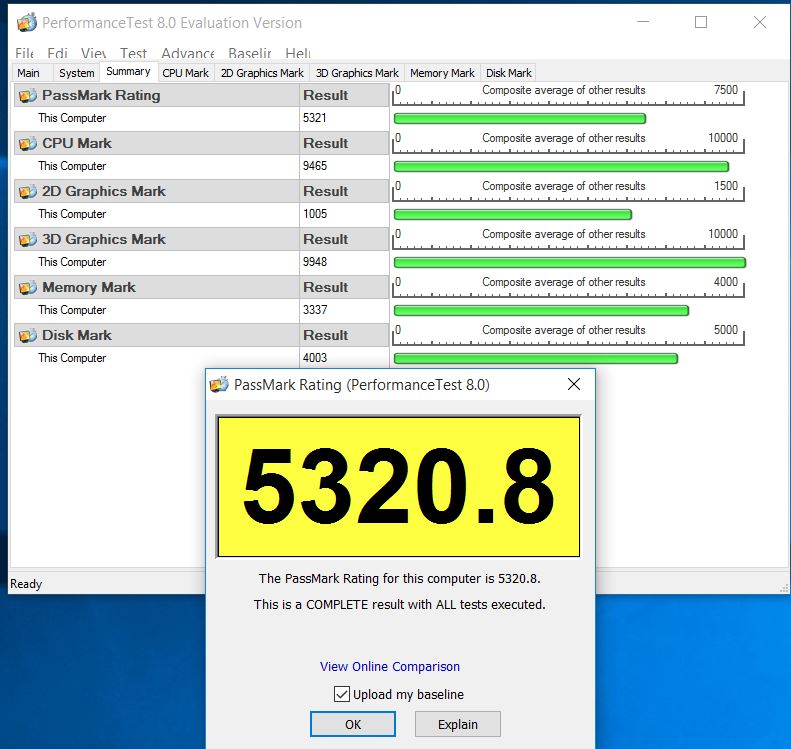This screenshot has width=791, height=749.
Task: Click the Result column header of PassMark Rating
Action: (325, 95)
